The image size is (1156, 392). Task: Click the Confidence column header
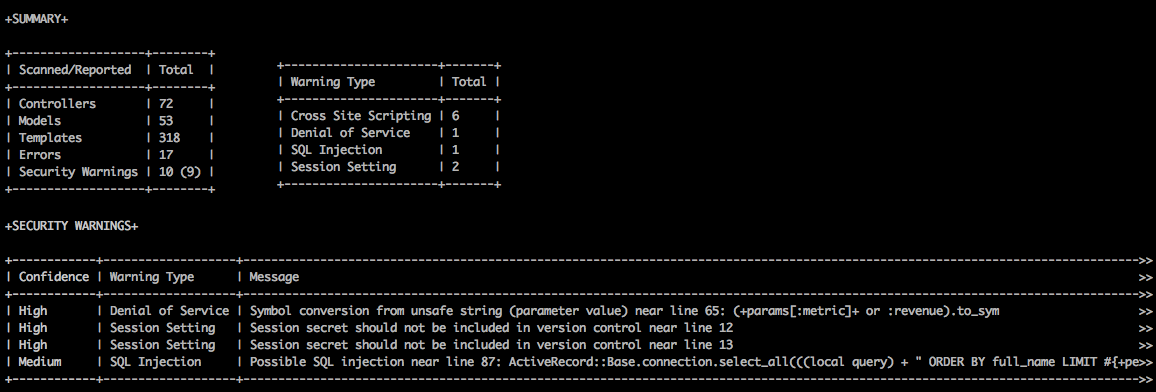coord(53,277)
